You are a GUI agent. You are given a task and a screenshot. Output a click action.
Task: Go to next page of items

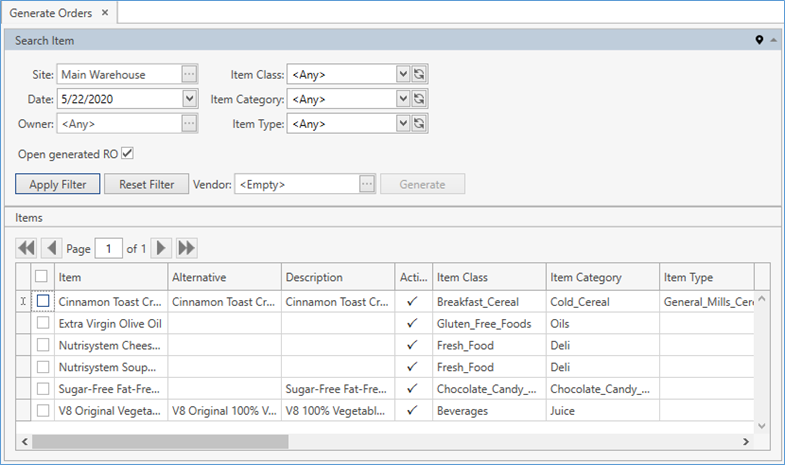(161, 248)
